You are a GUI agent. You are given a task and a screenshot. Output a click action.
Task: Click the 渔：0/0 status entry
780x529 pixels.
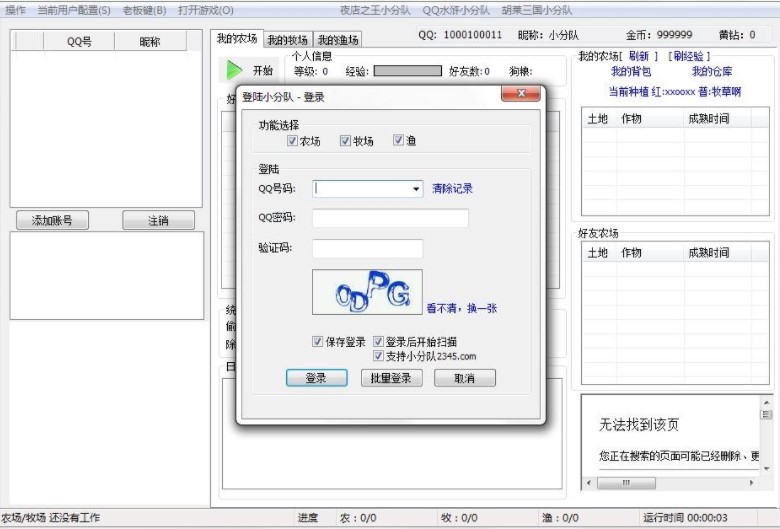coord(560,518)
